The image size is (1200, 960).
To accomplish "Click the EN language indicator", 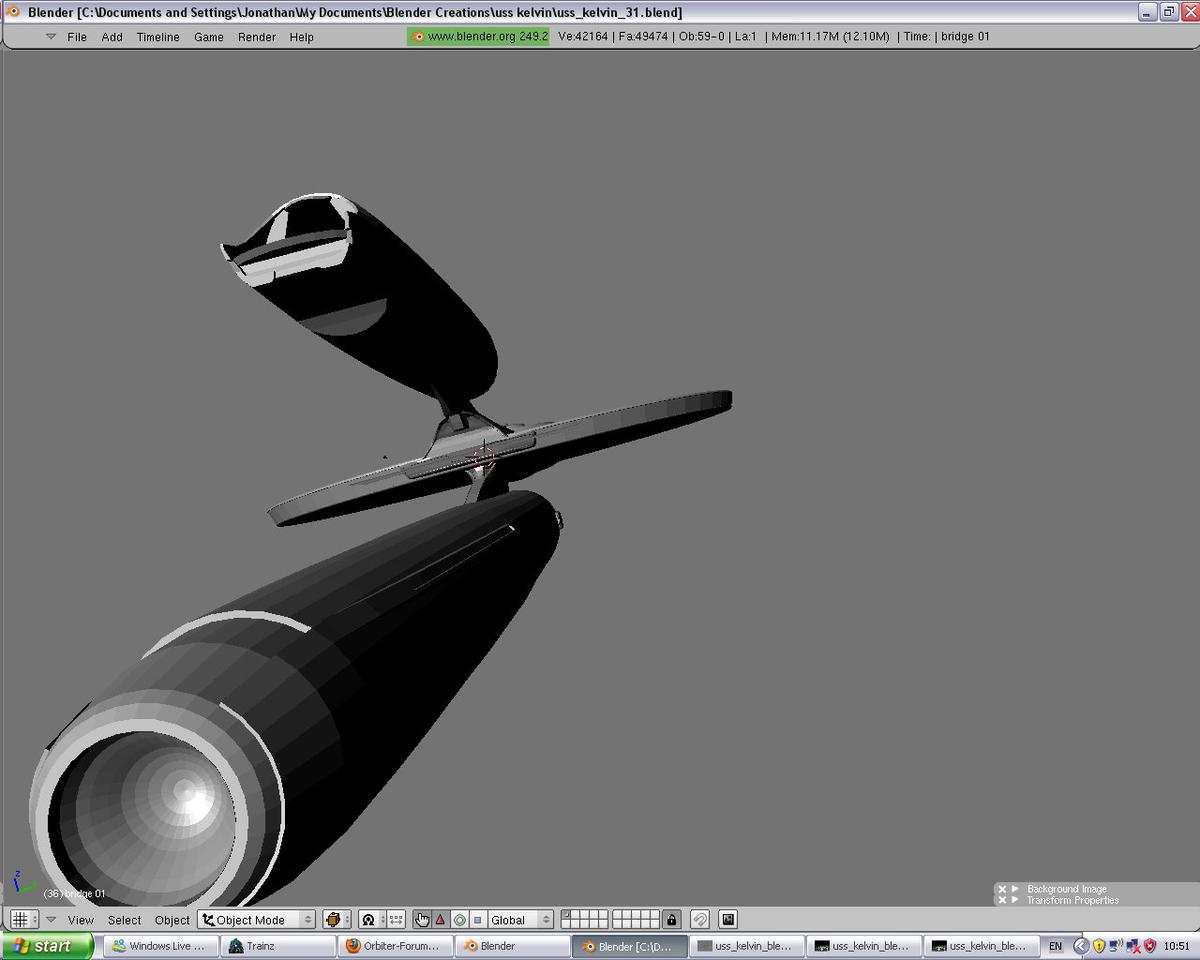I will click(1055, 945).
